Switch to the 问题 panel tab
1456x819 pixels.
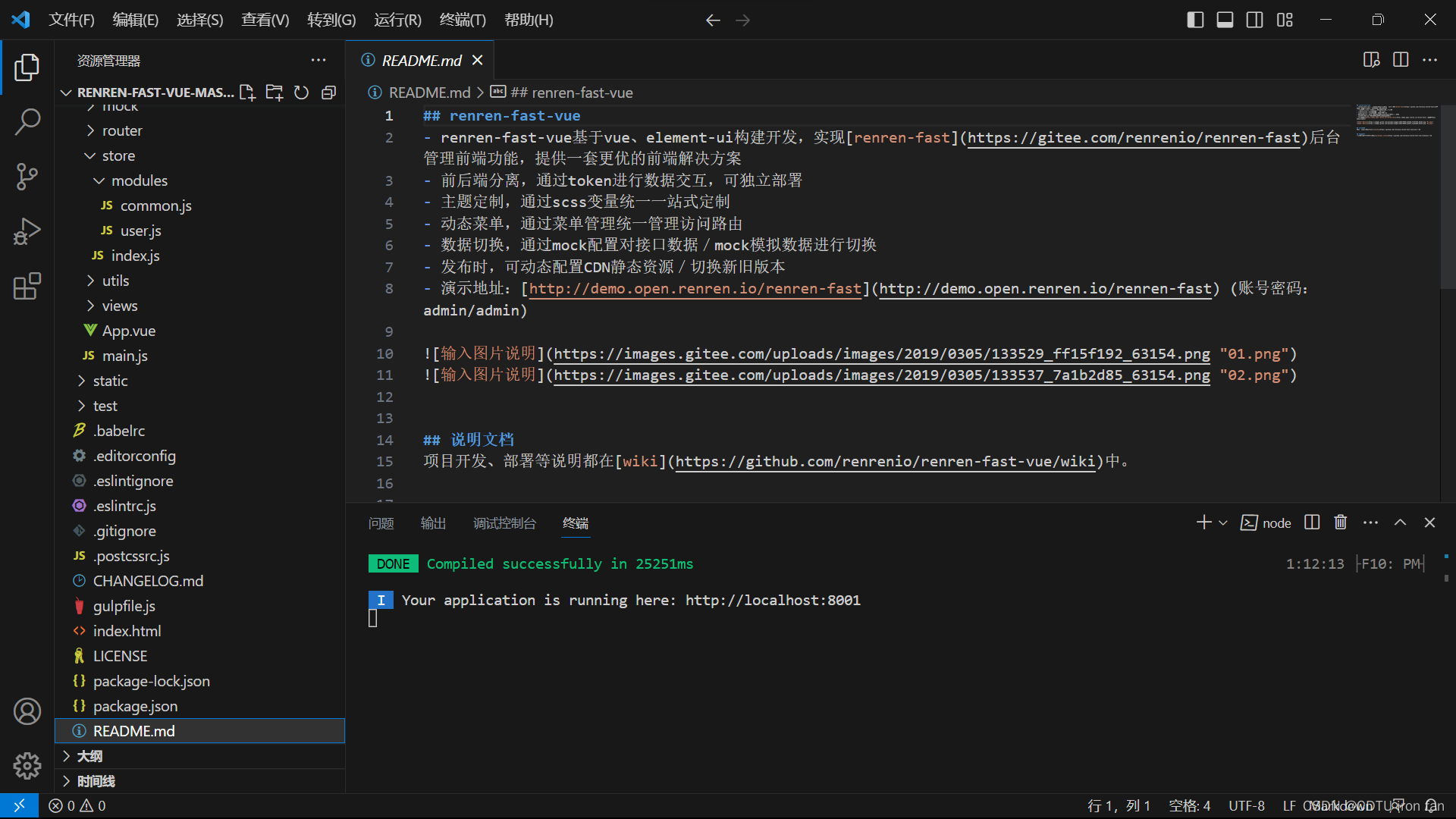[x=381, y=523]
